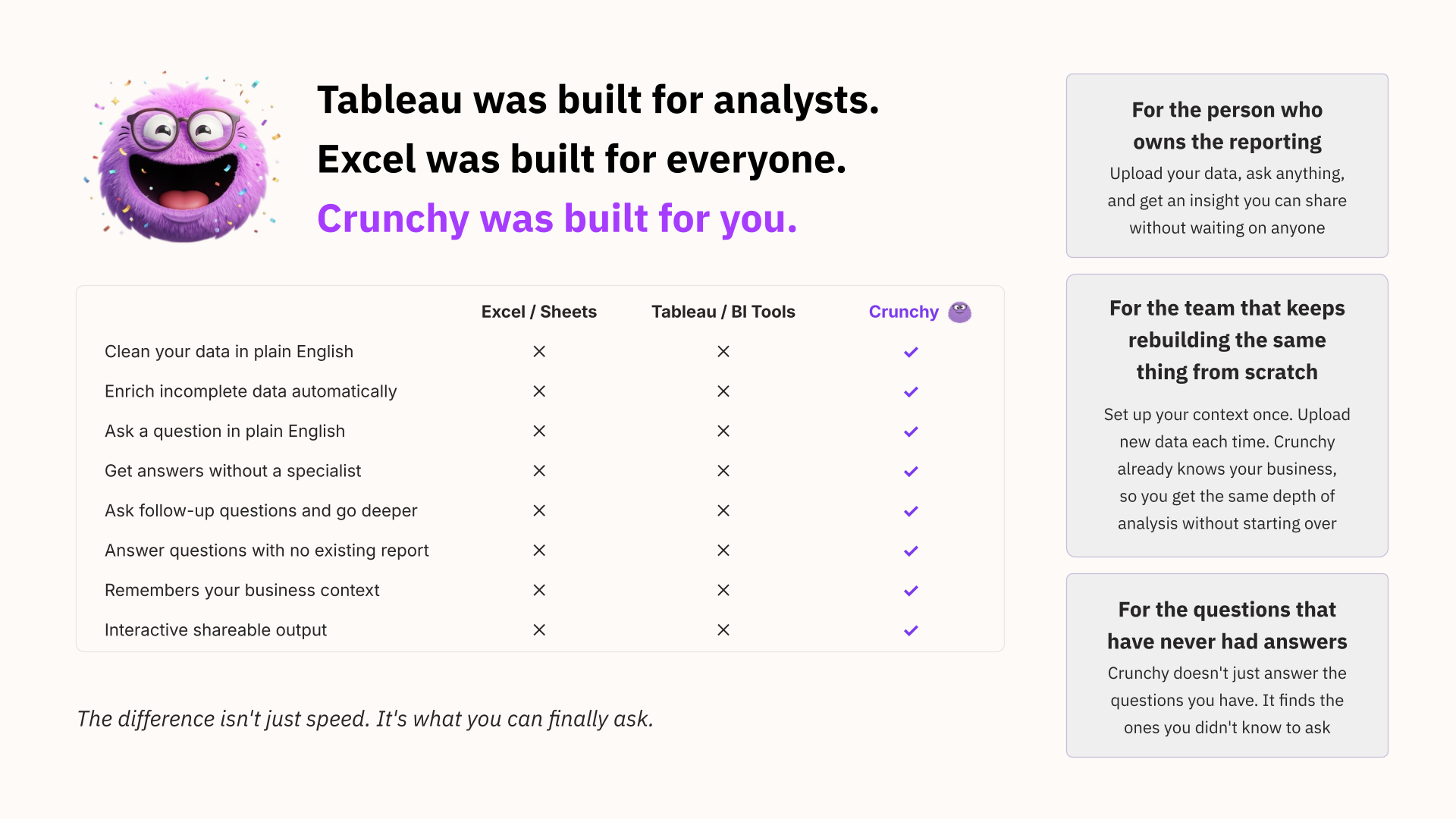1456x819 pixels.
Task: Click Tableau X mark for Clean your data row
Action: click(x=723, y=351)
